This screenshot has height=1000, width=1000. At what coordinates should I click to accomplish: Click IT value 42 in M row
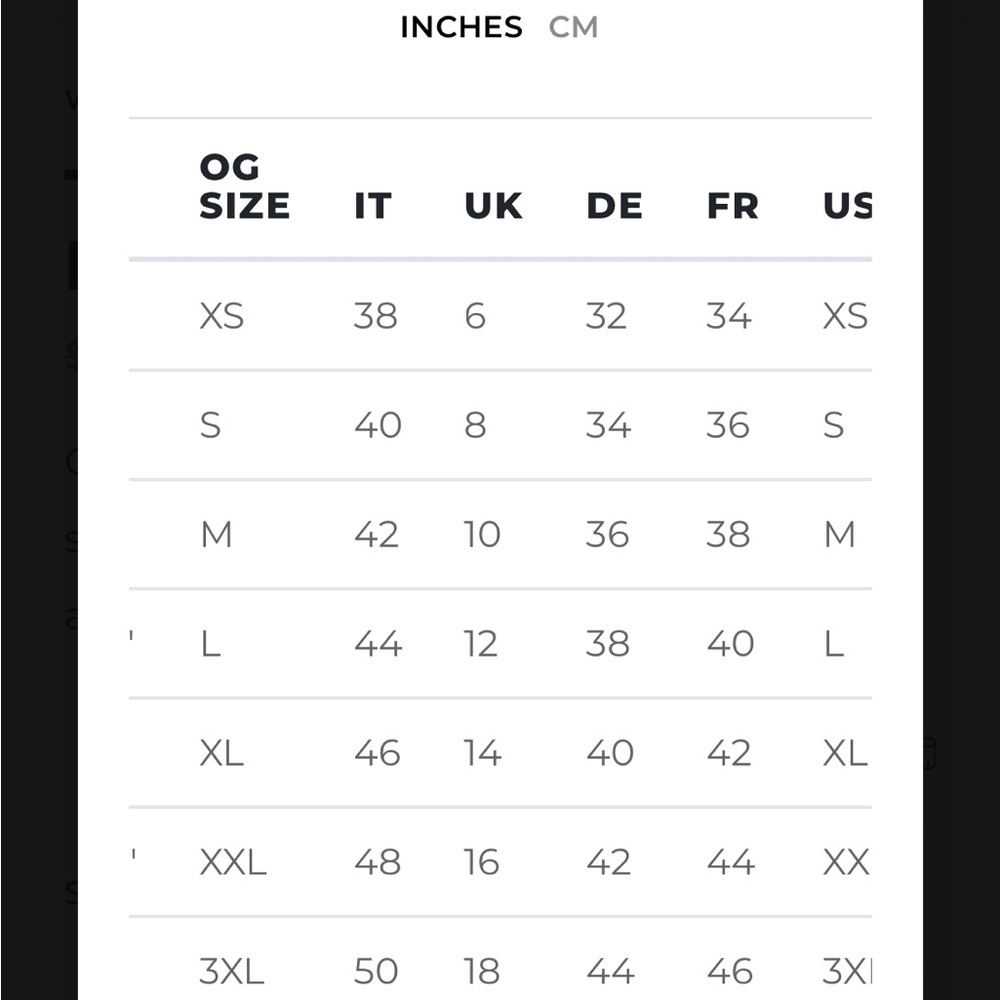point(376,534)
